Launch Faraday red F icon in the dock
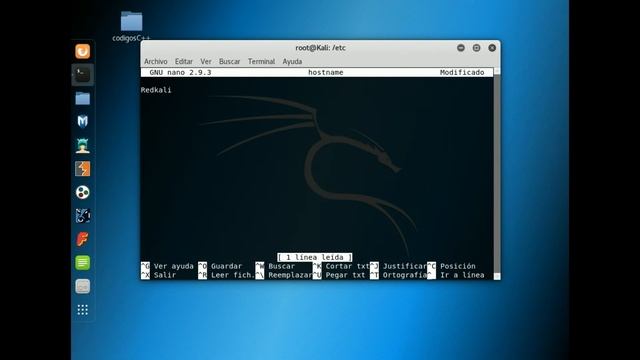Image resolution: width=640 pixels, height=360 pixels. [82, 239]
